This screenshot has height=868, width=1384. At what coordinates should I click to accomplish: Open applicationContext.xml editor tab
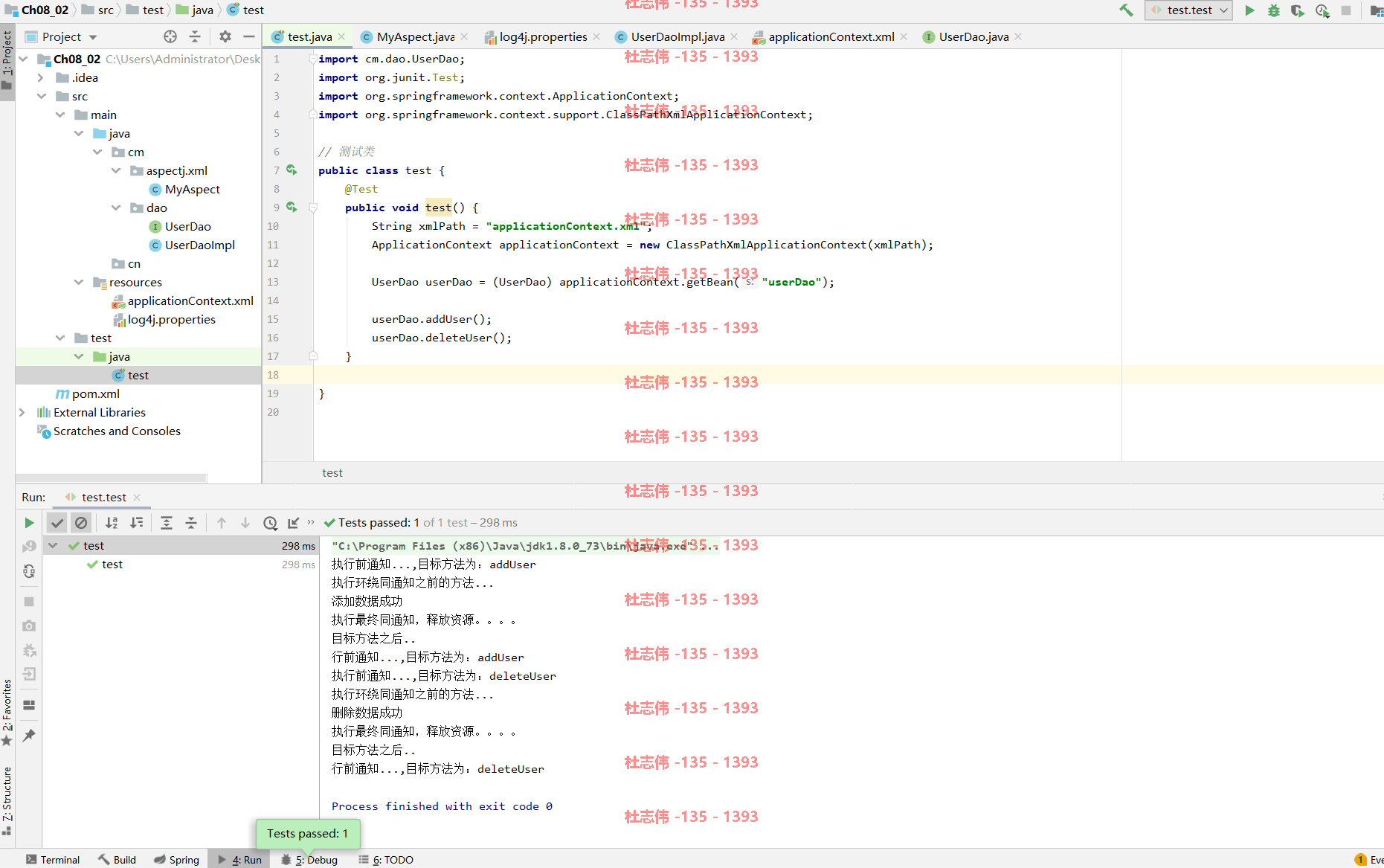831,36
